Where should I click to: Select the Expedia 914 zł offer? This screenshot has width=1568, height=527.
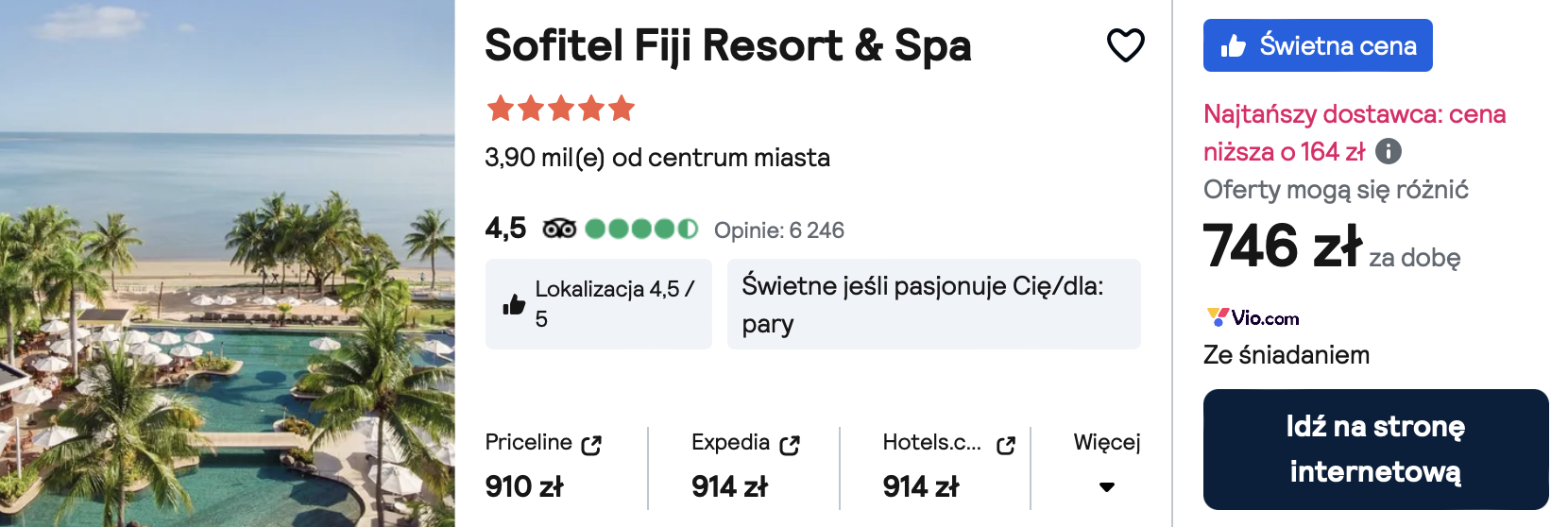[745, 467]
